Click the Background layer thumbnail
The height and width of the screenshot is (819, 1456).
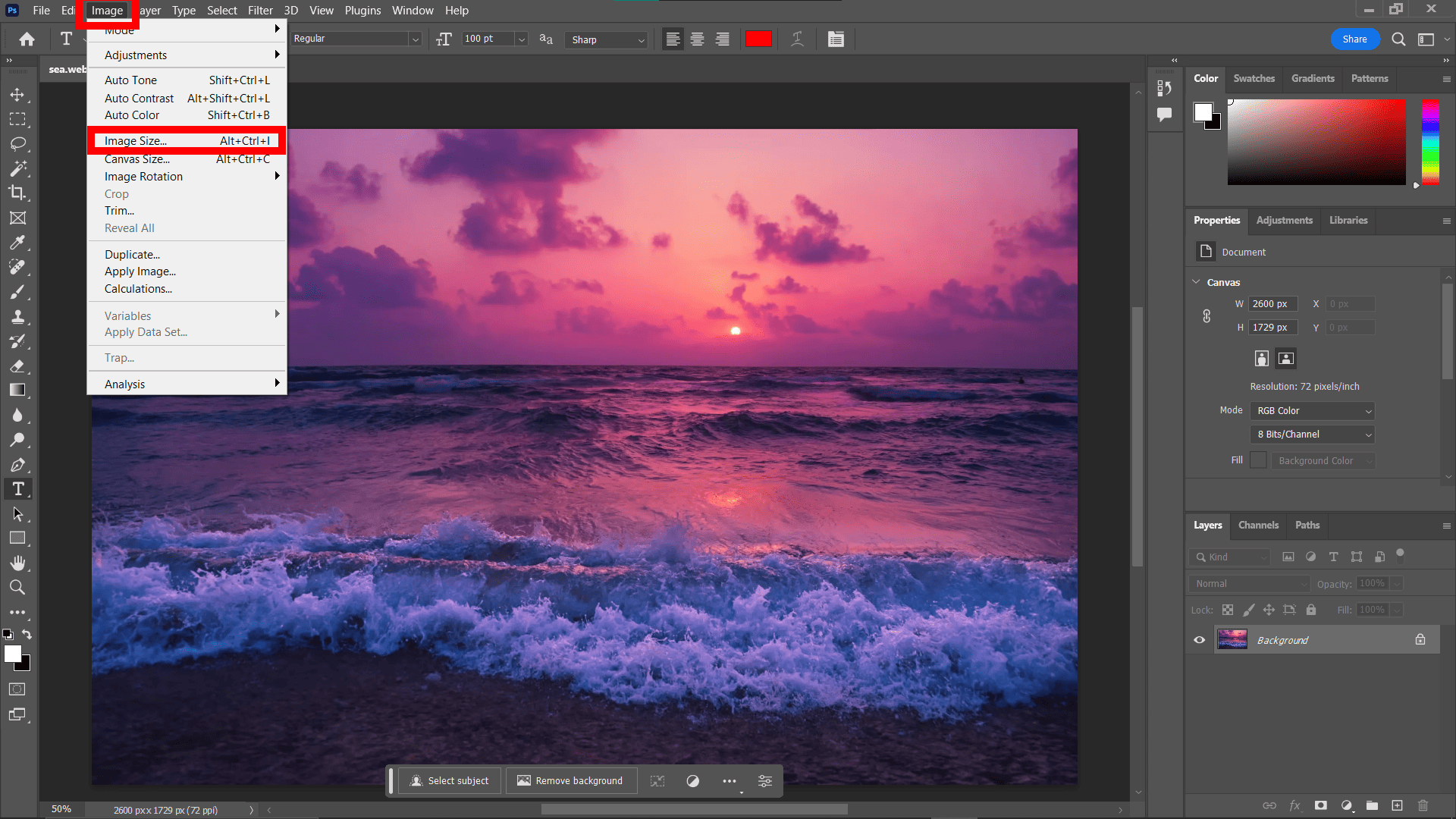pos(1232,639)
